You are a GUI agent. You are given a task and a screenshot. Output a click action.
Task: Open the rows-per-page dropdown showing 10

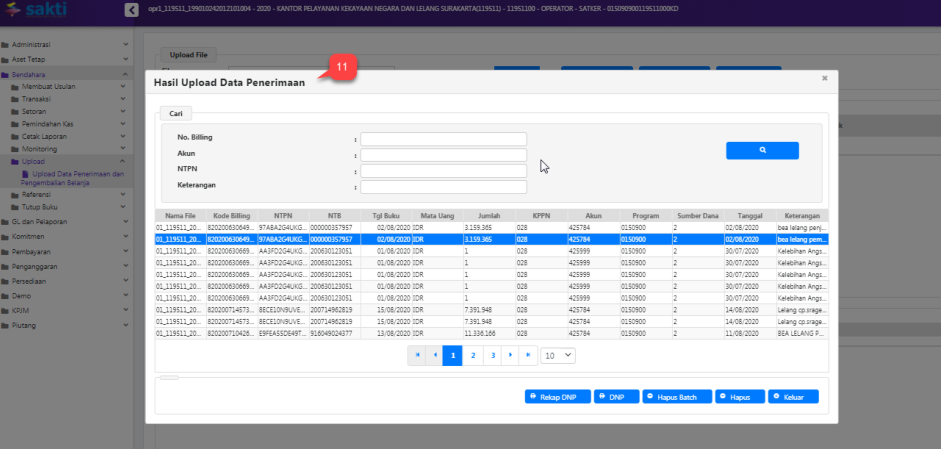[557, 355]
